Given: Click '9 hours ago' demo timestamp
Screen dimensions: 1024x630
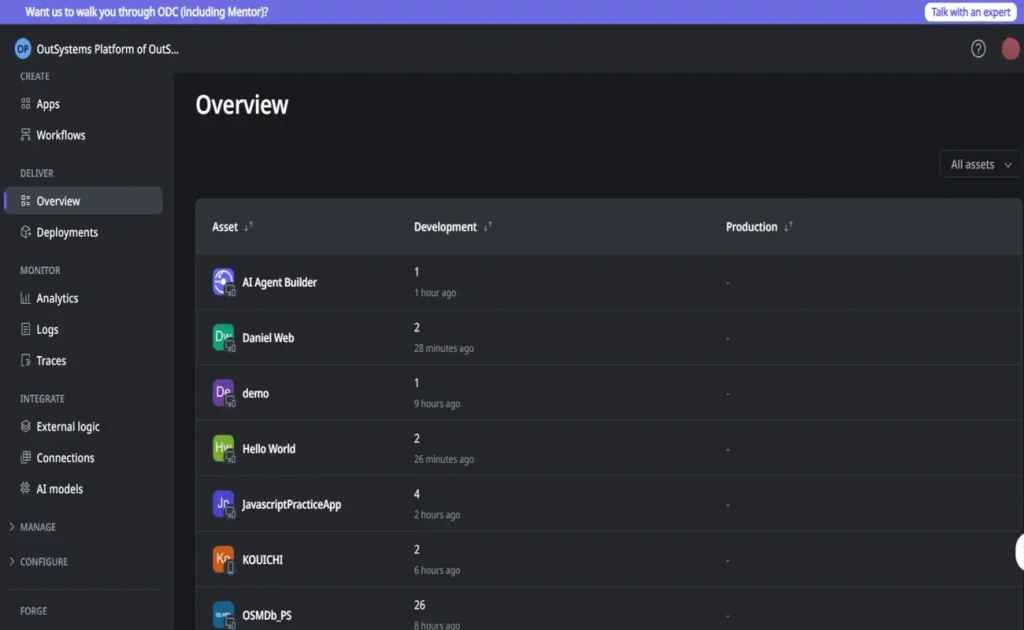Looking at the screenshot, I should point(437,403).
